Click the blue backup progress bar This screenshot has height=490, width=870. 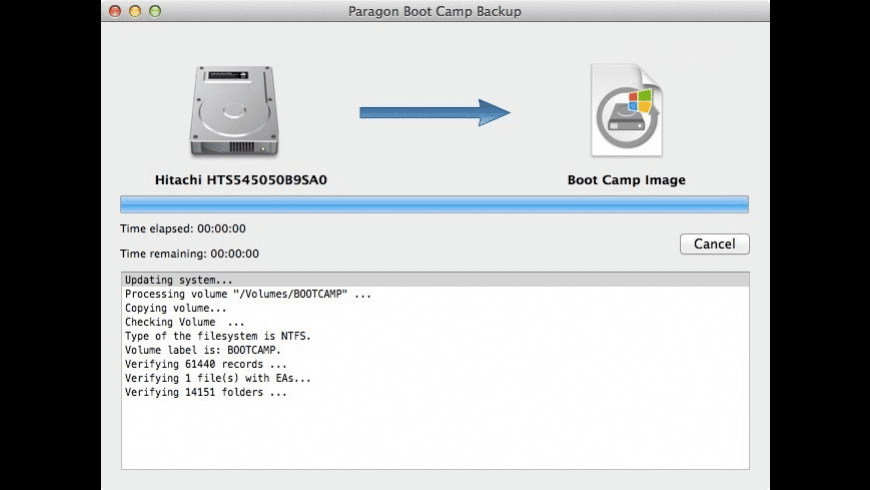coord(434,204)
